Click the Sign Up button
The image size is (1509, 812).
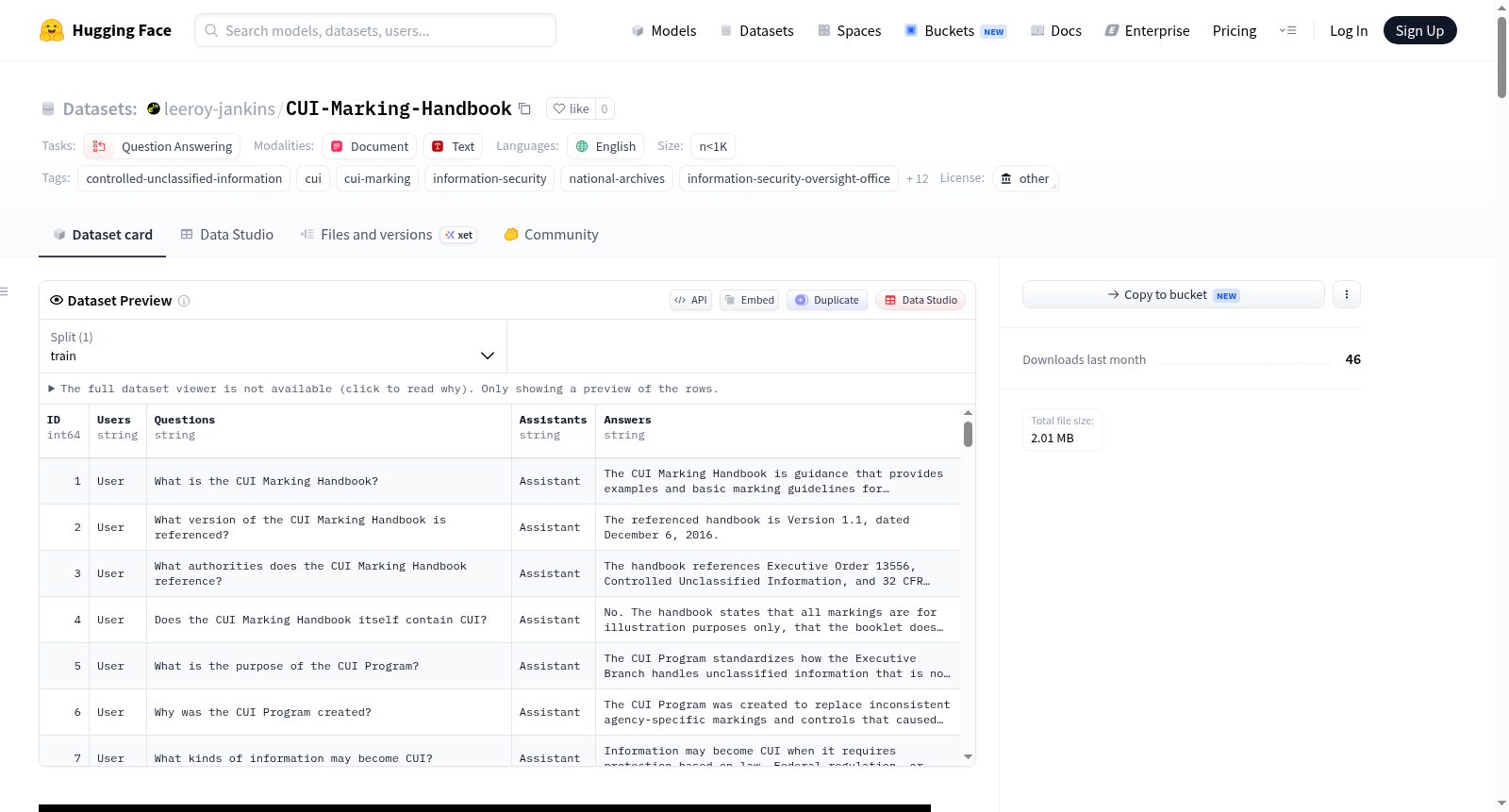coord(1419,30)
